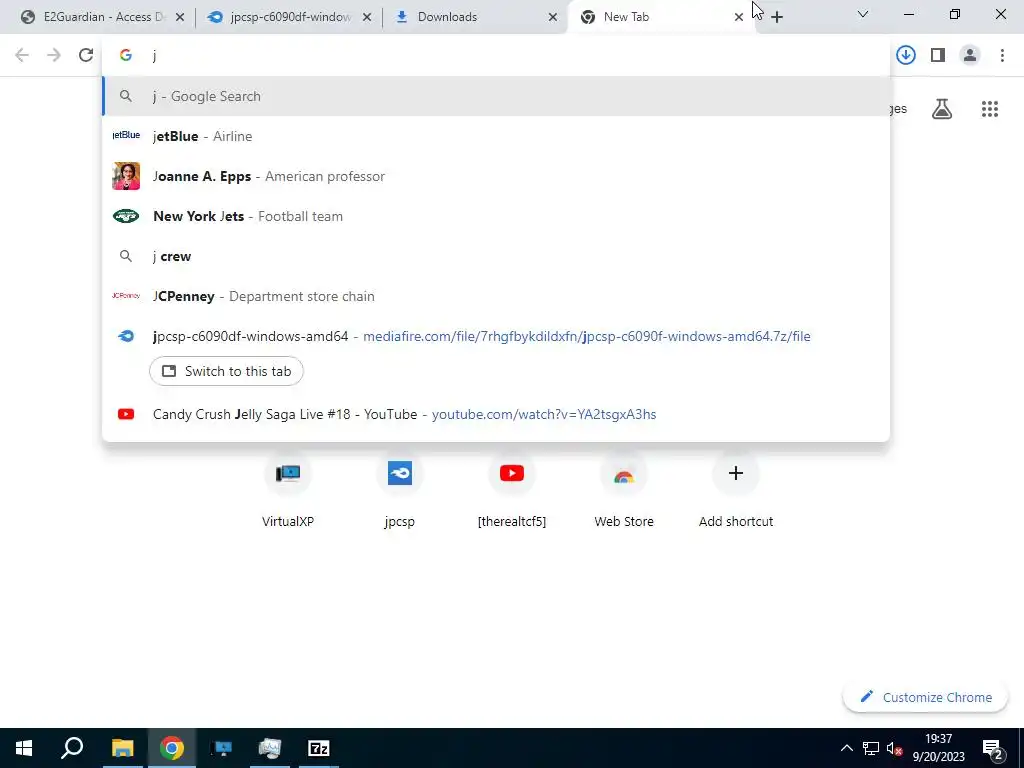
Task: Toggle the side panel icon
Action: (938, 55)
